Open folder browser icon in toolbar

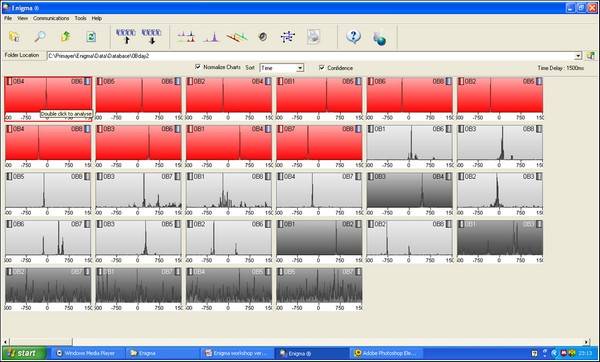(x=15, y=37)
